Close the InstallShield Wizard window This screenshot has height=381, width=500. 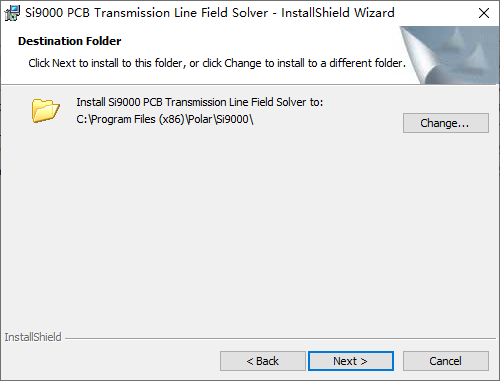pyautogui.click(x=484, y=13)
